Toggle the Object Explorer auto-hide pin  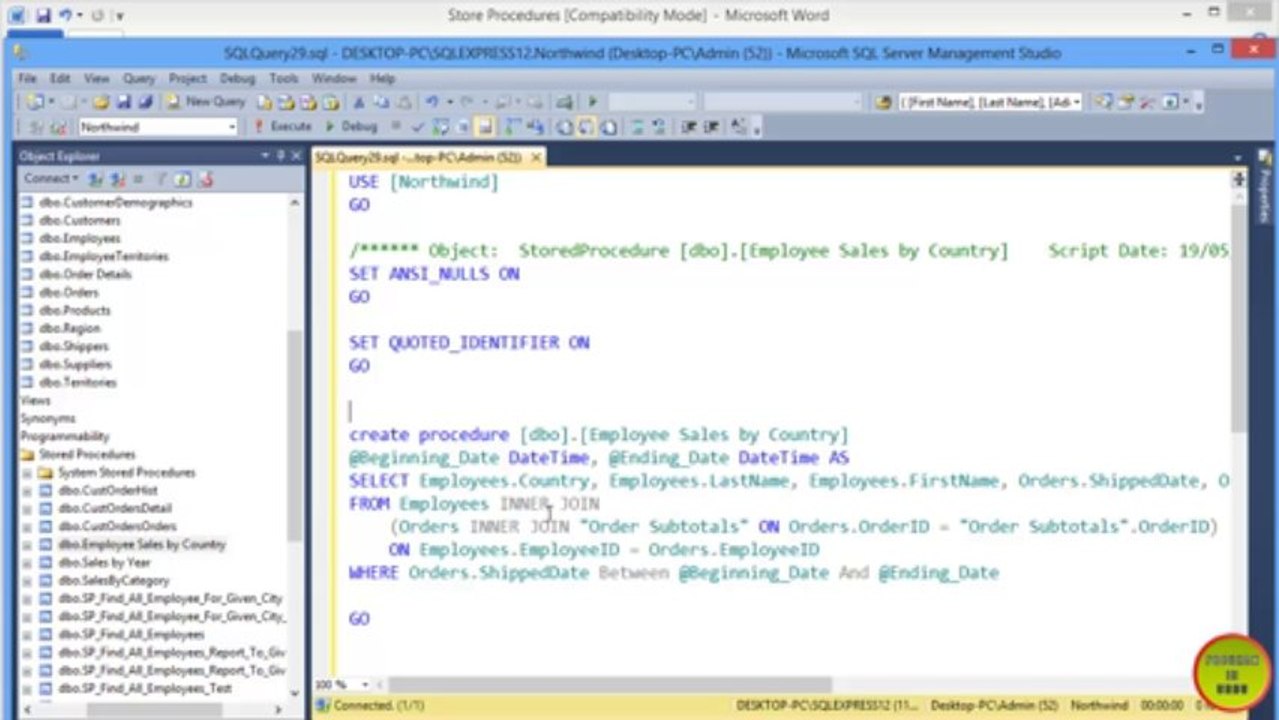(280, 156)
